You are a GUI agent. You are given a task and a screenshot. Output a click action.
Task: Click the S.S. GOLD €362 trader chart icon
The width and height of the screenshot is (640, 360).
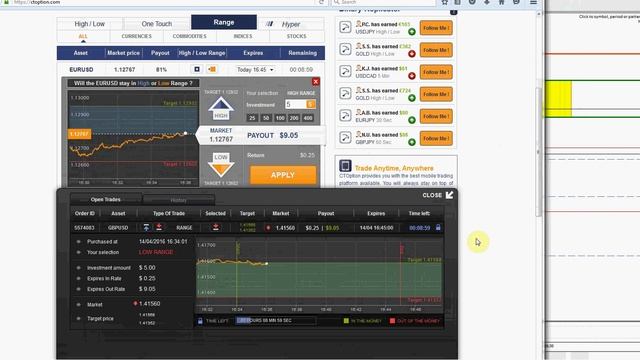(x=345, y=50)
